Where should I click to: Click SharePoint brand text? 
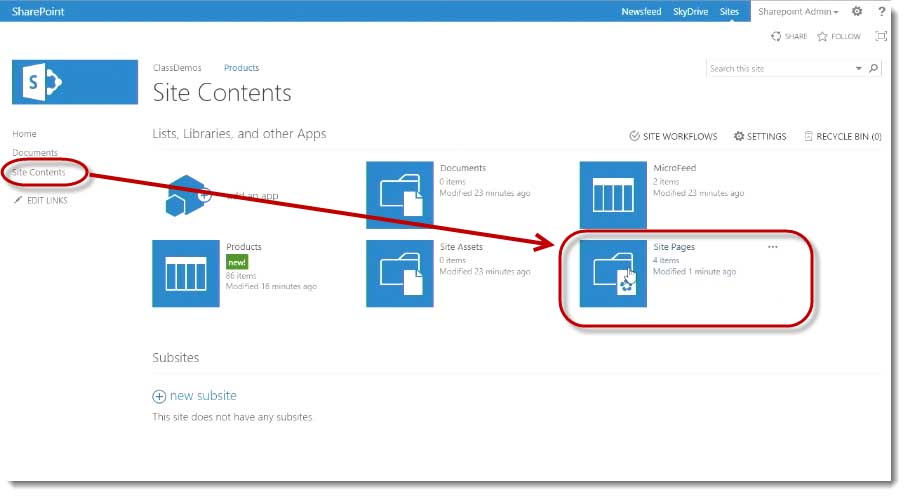[x=38, y=12]
